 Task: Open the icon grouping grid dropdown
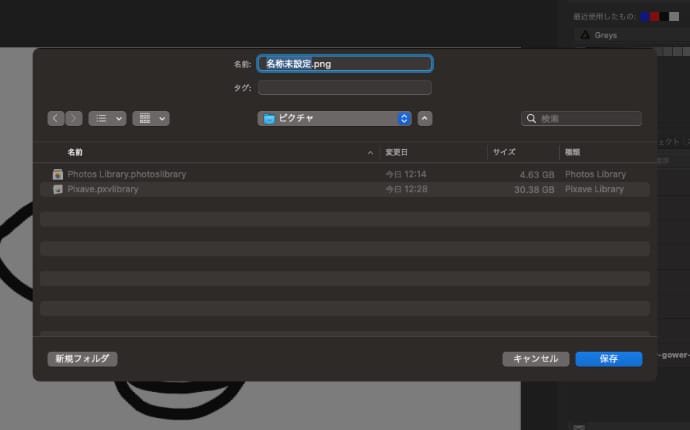[x=150, y=118]
